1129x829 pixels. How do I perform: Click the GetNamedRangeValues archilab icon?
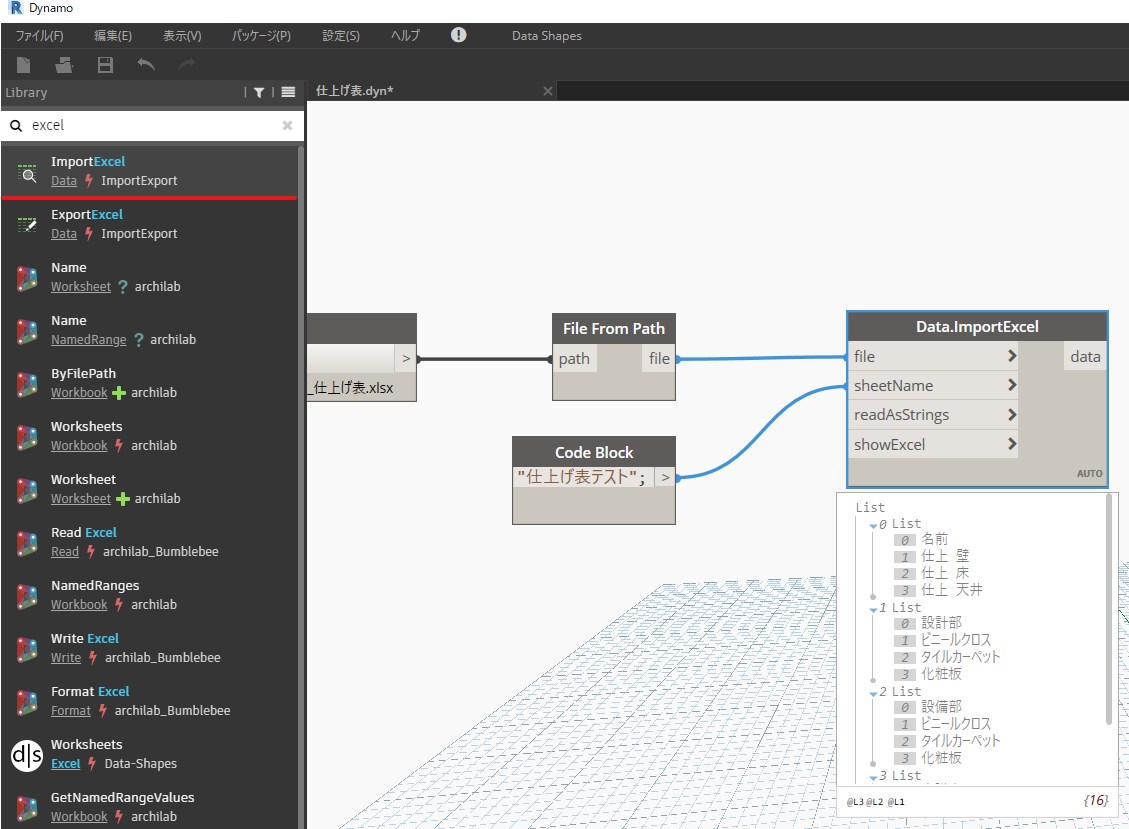[x=27, y=807]
